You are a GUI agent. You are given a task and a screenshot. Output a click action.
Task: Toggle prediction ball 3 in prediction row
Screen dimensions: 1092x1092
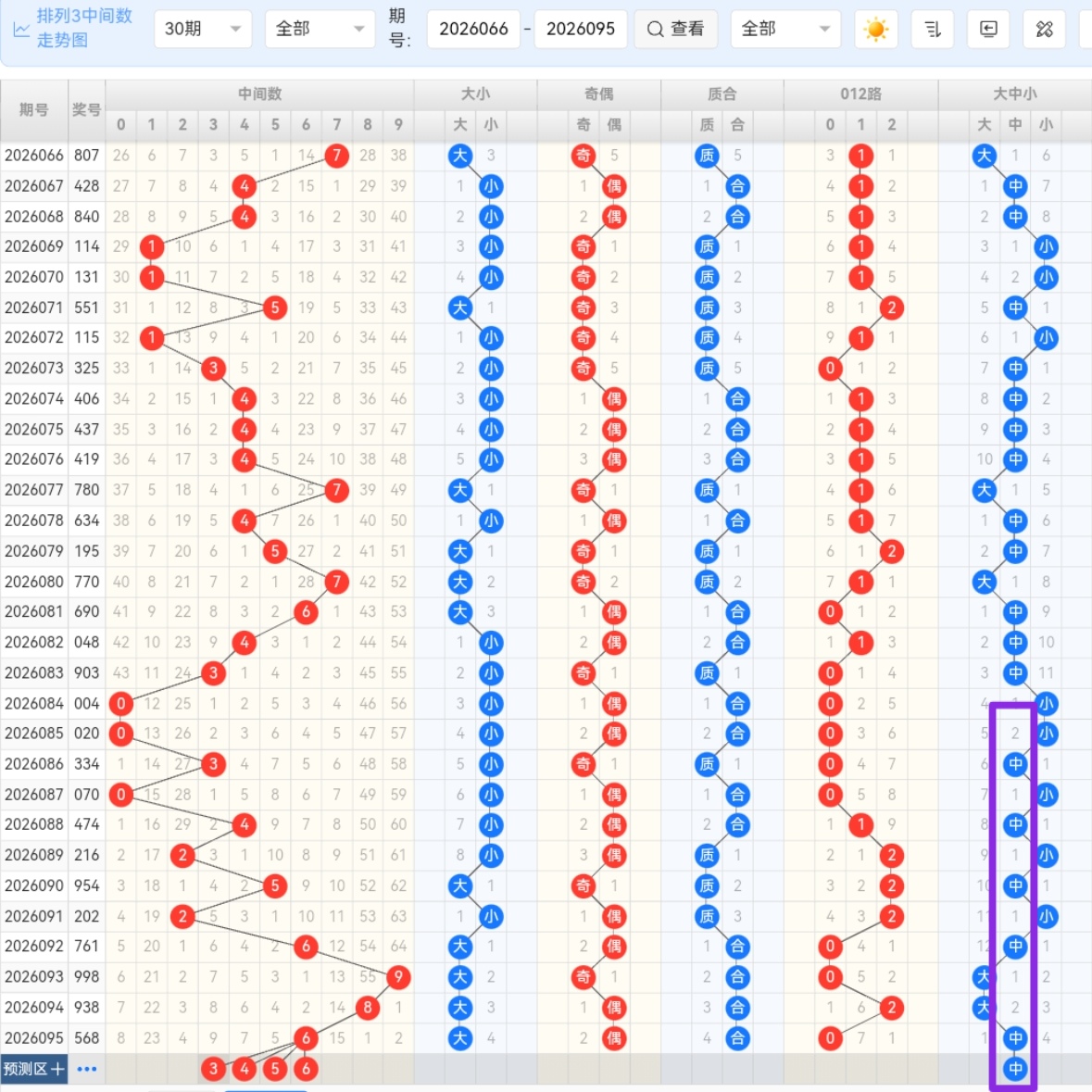click(213, 1069)
